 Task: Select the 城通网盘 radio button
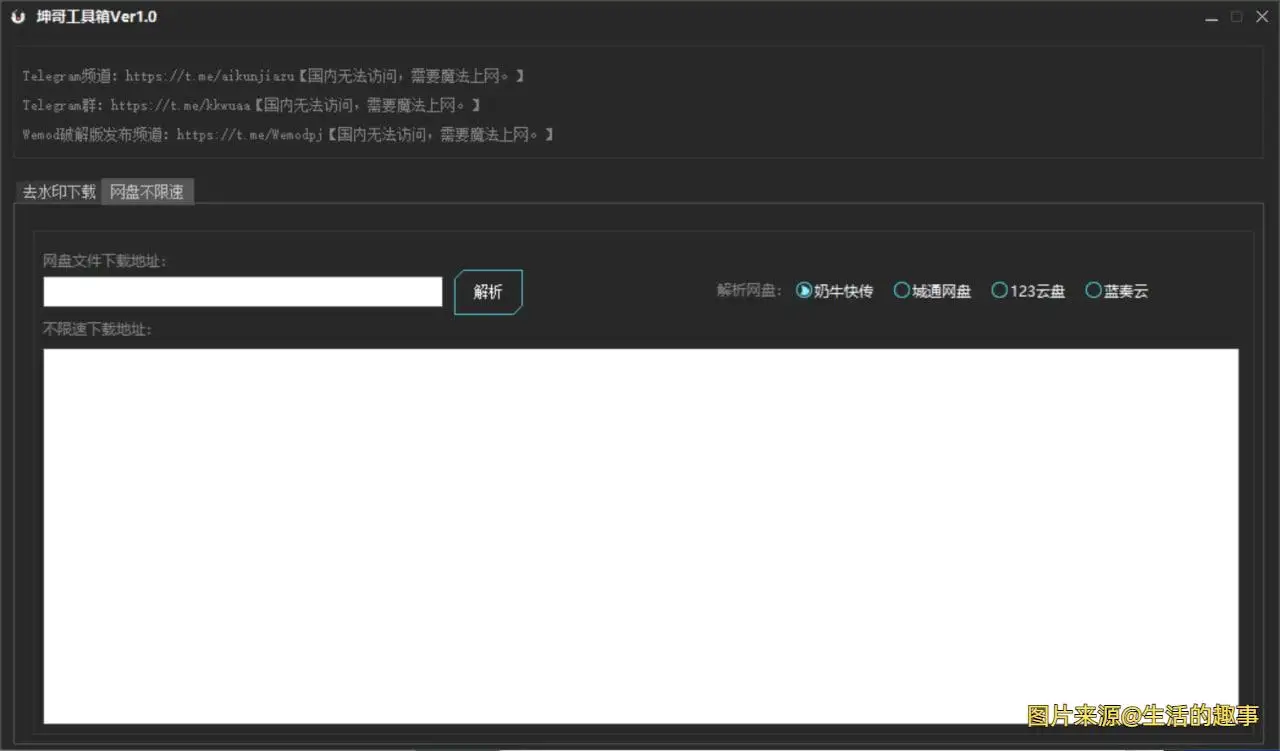pos(901,290)
